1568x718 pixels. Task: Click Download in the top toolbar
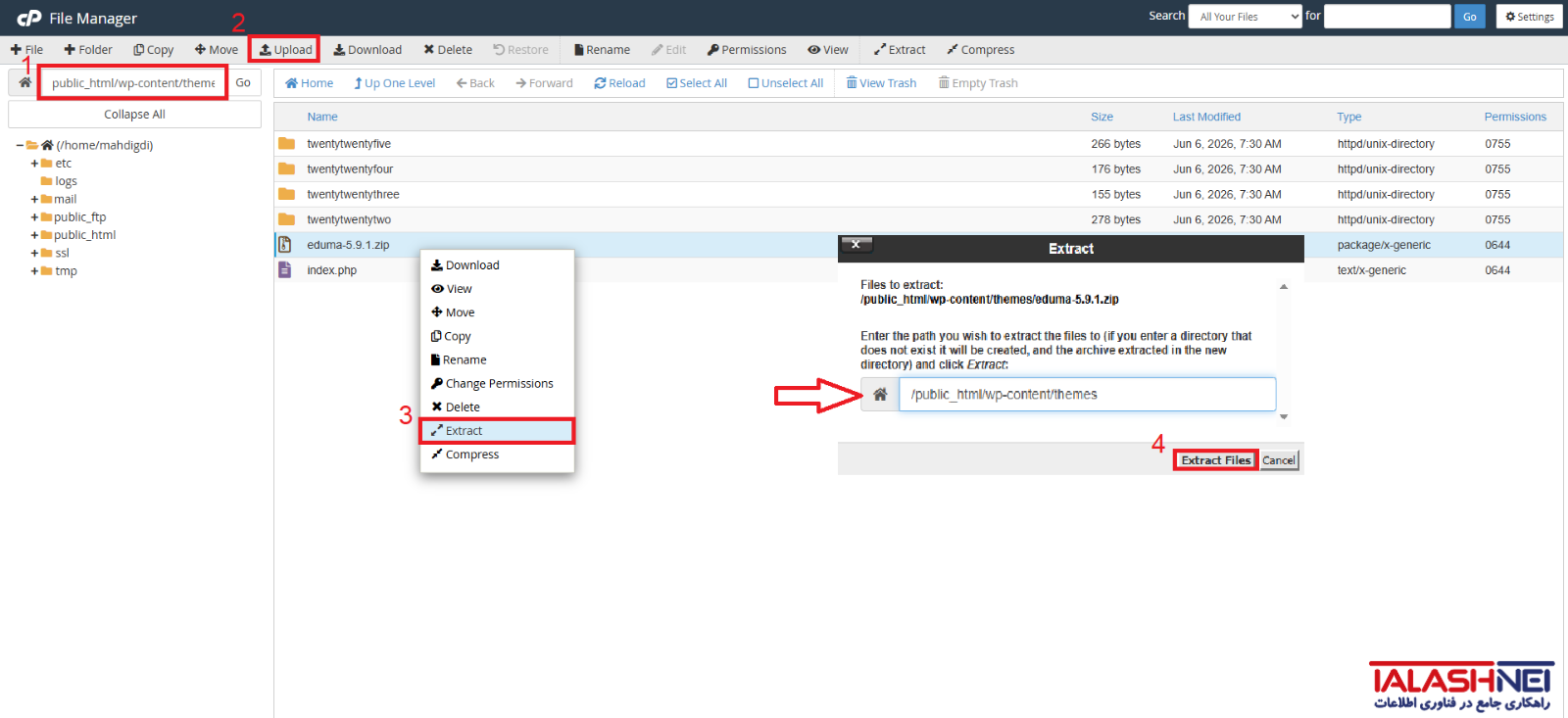pyautogui.click(x=367, y=50)
